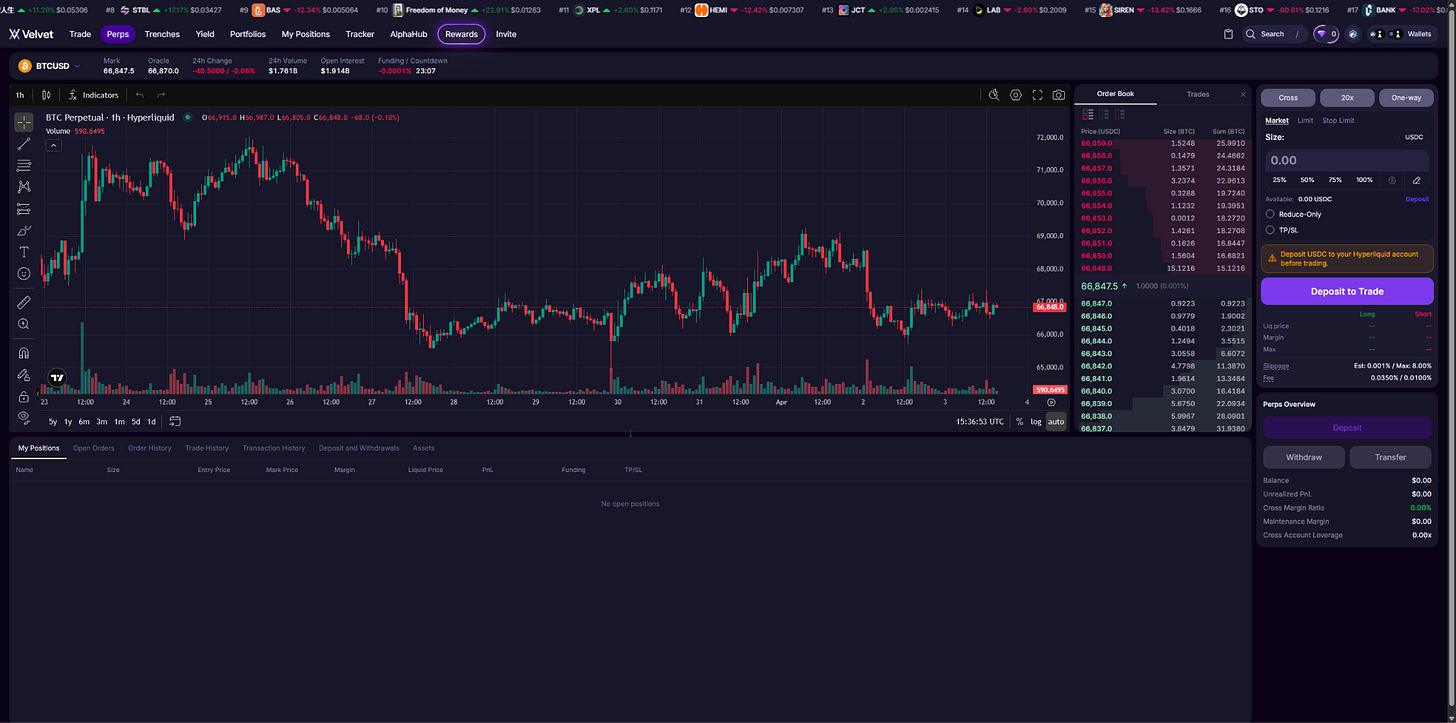Open the 1h timeframe interval dropdown
1456x723 pixels.
point(20,95)
